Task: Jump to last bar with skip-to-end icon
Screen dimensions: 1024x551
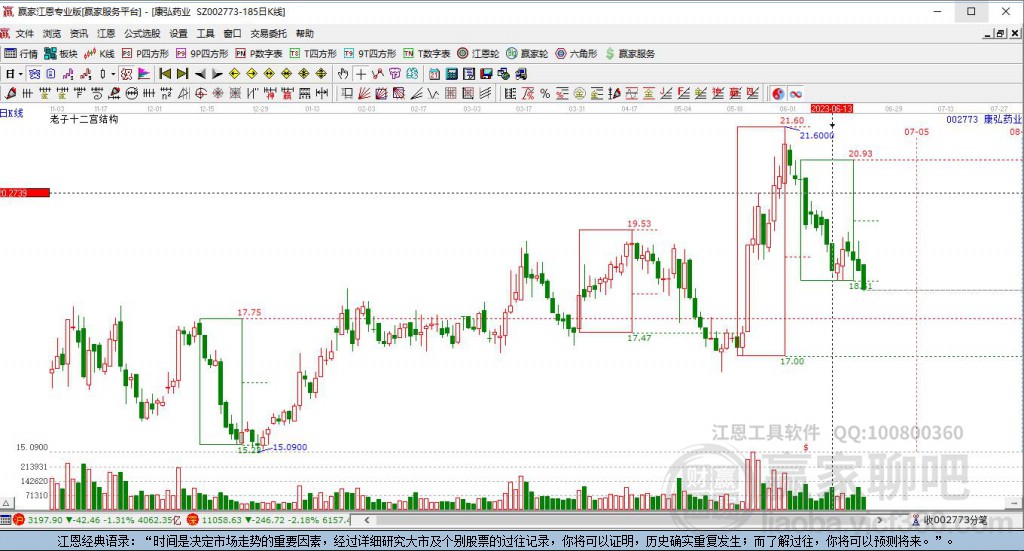Action: coord(183,74)
